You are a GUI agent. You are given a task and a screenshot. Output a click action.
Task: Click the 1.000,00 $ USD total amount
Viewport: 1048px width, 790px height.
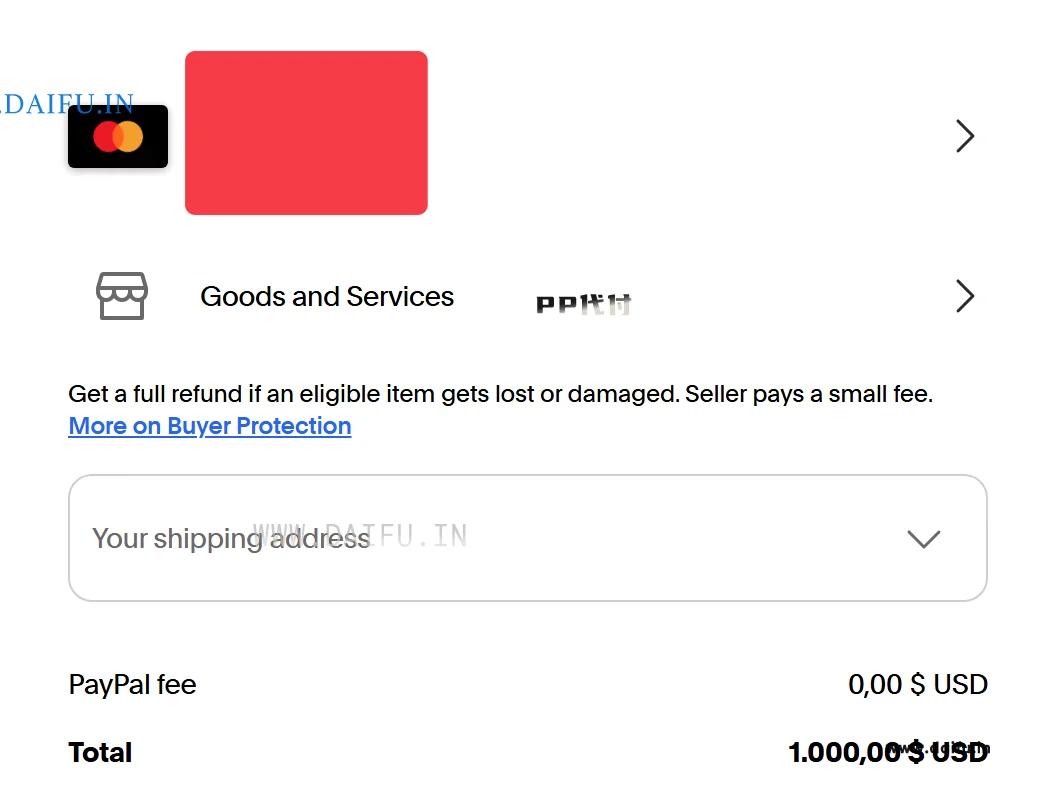click(x=888, y=753)
